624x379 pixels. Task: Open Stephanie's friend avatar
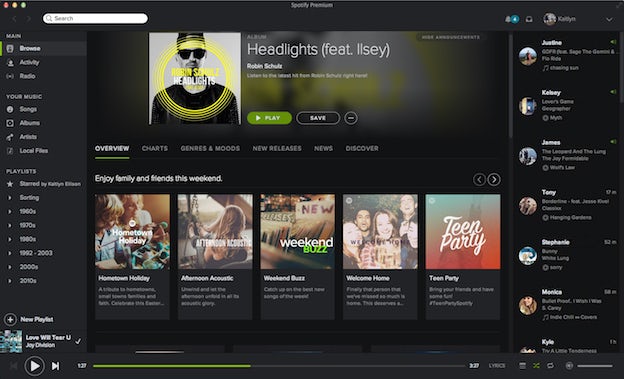click(x=528, y=256)
